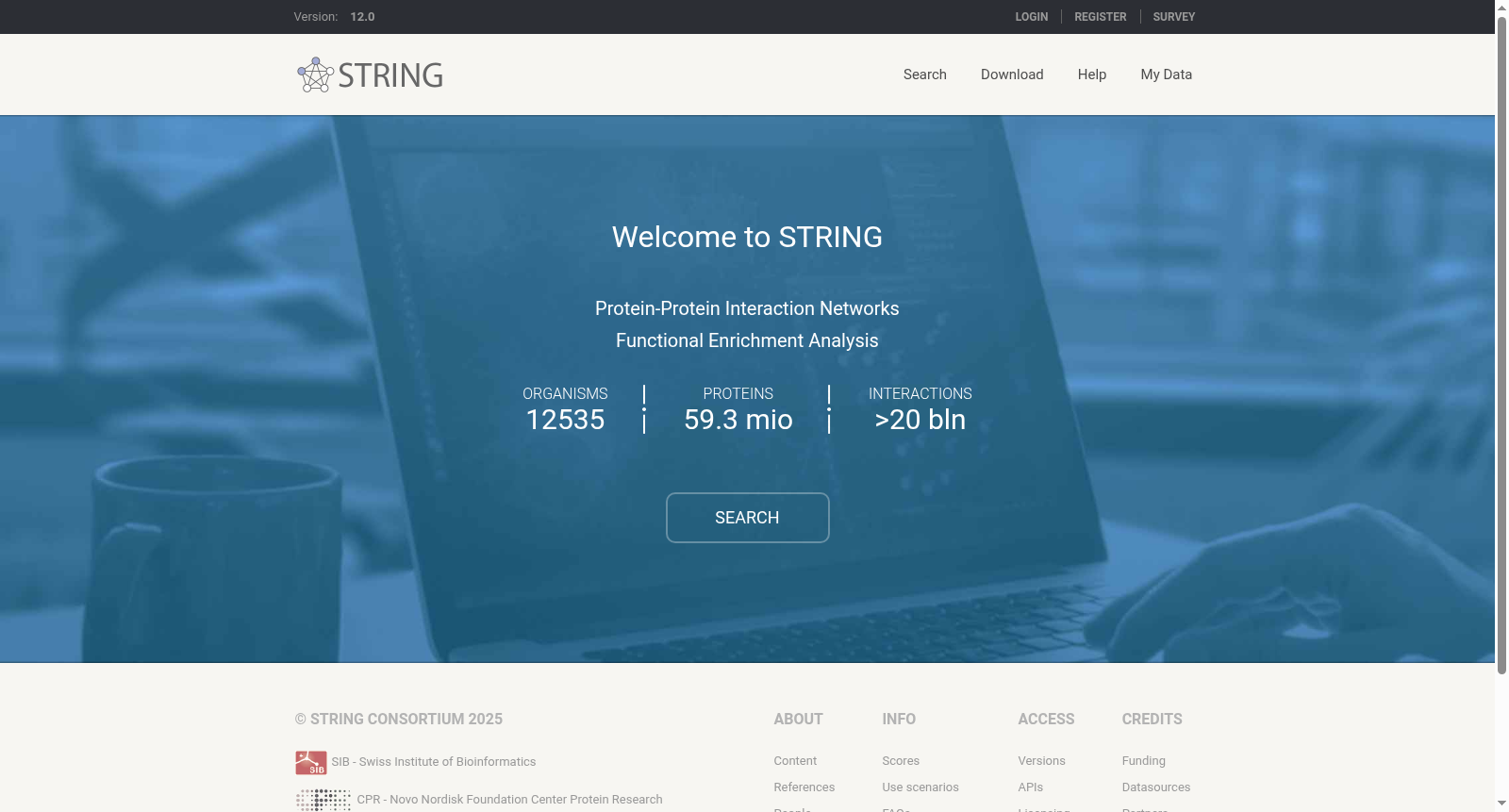Open the SURVEY link
Screen dimensions: 1509x812
tap(1174, 17)
